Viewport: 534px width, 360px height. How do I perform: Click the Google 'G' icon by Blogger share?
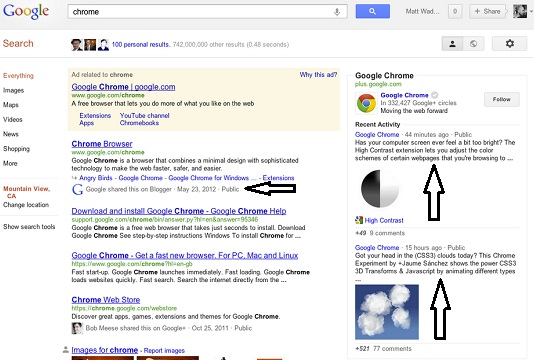pos(77,189)
